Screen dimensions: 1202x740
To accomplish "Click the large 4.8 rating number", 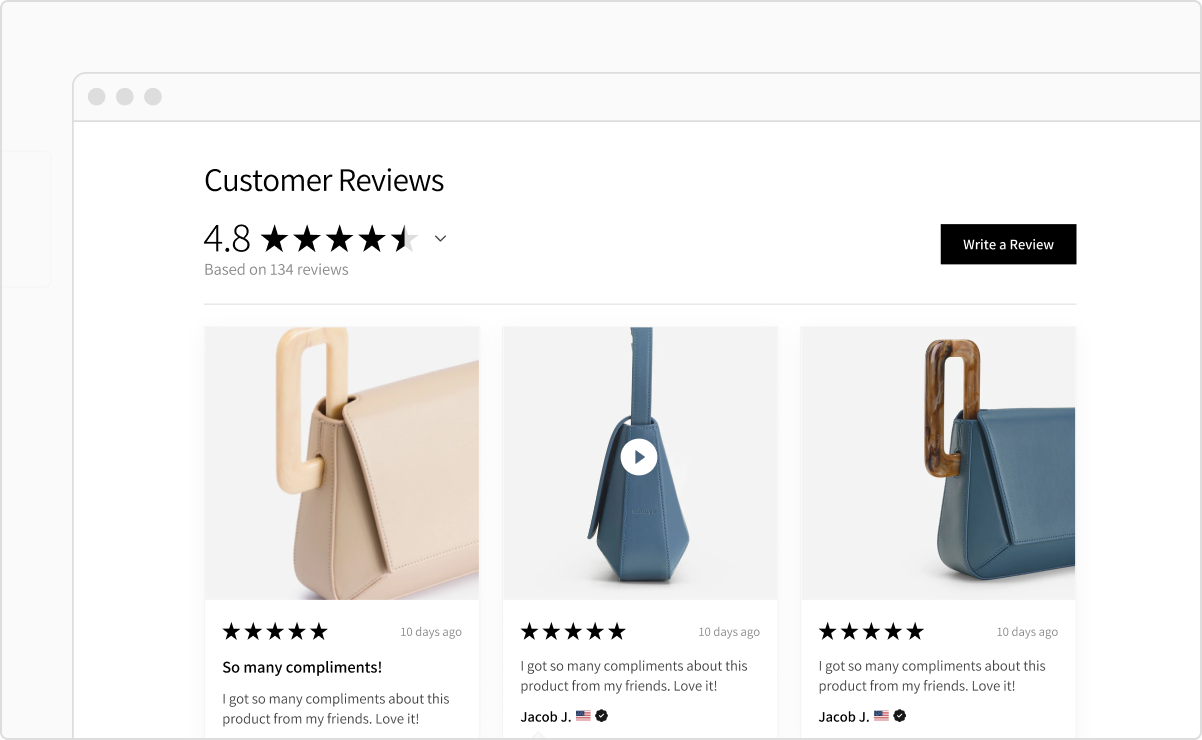I will point(225,238).
